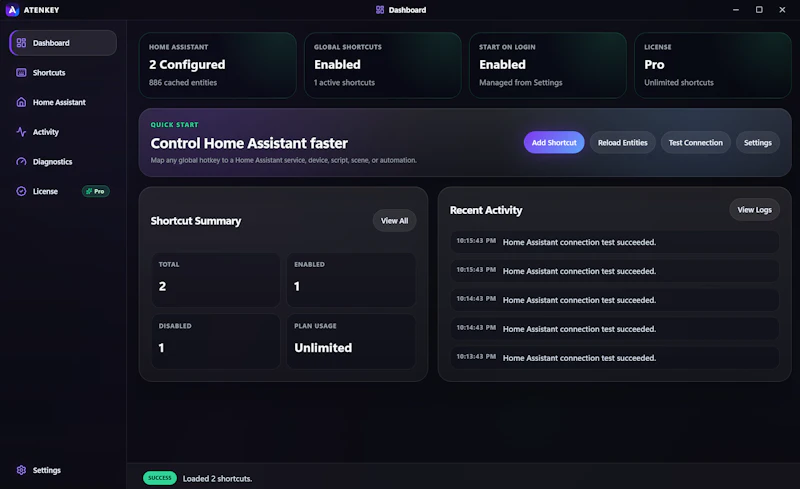Image resolution: width=800 pixels, height=489 pixels.
Task: Click the Total shortcuts tile
Action: pyautogui.click(x=216, y=280)
